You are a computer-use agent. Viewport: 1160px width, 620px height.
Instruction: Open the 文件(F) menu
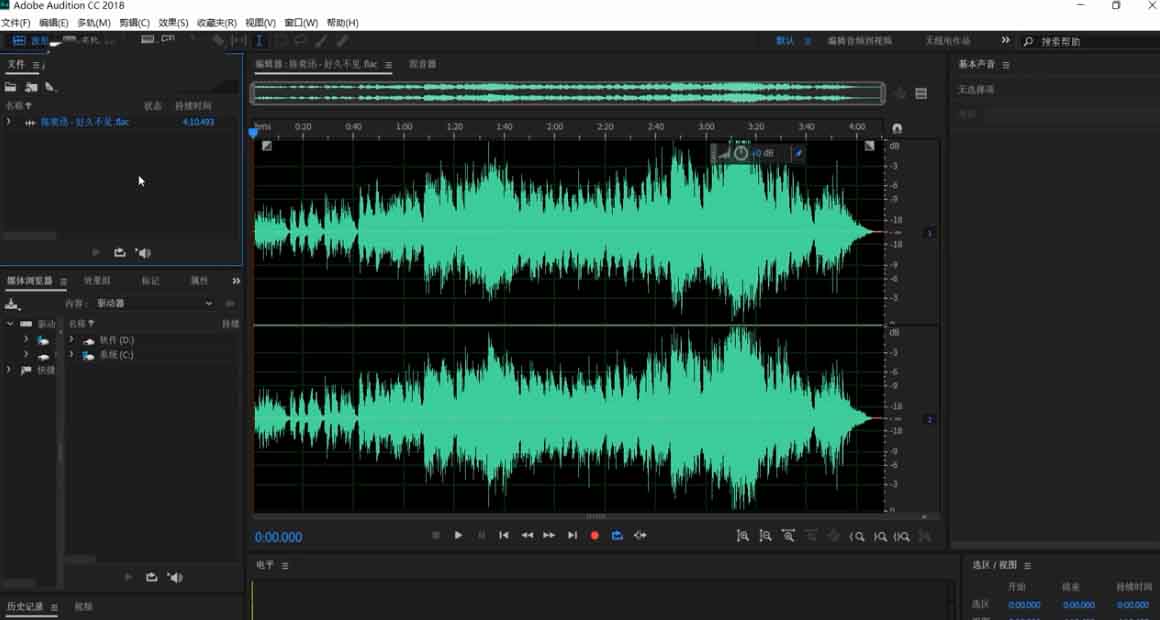pyautogui.click(x=16, y=23)
